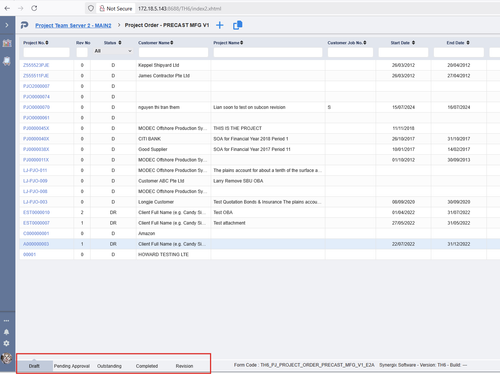Open project link LJ-PJO-009
Viewport: 500px width, 374px height.
point(35,181)
